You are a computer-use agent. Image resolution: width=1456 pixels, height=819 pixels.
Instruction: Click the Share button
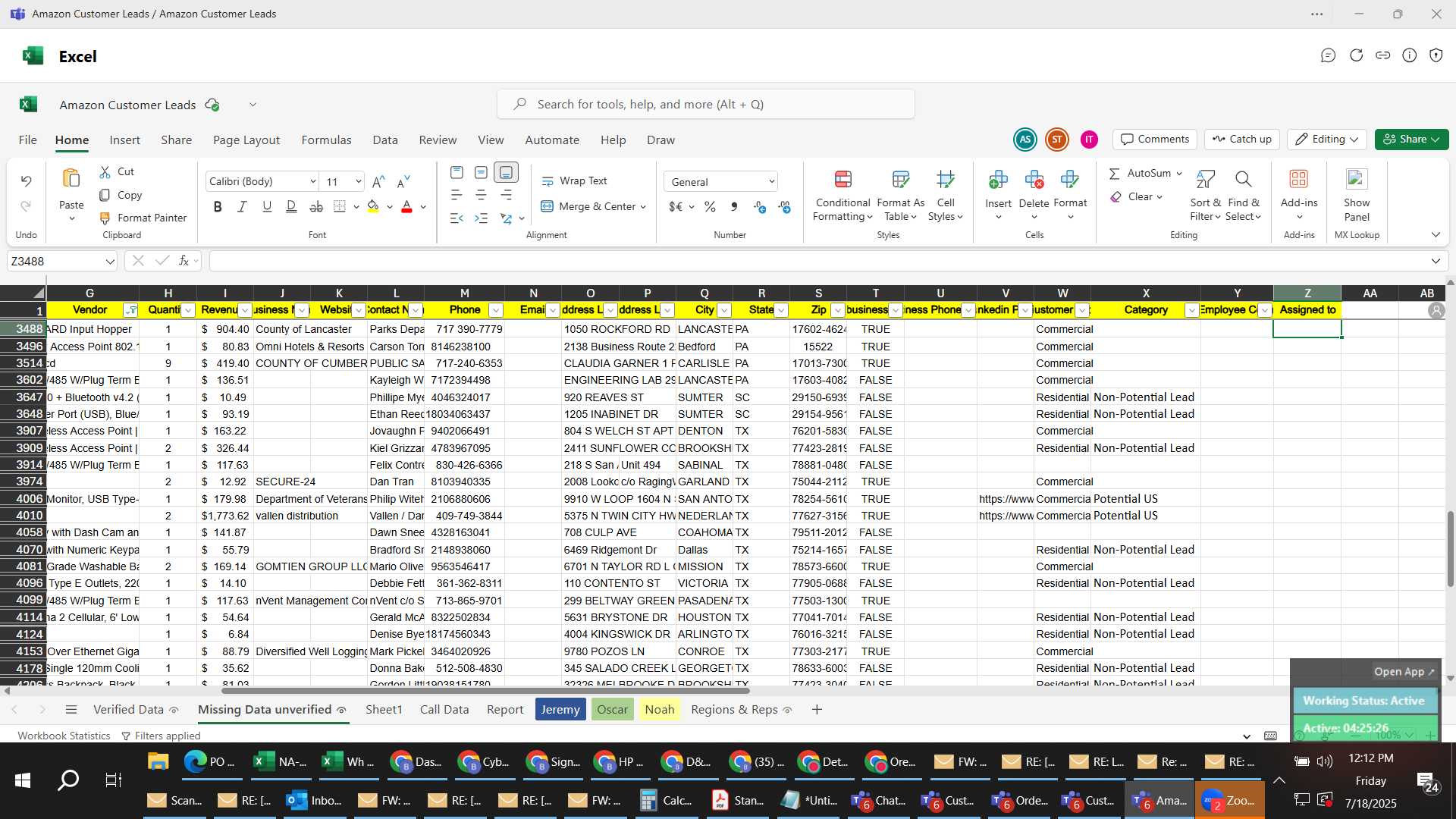coord(1411,140)
